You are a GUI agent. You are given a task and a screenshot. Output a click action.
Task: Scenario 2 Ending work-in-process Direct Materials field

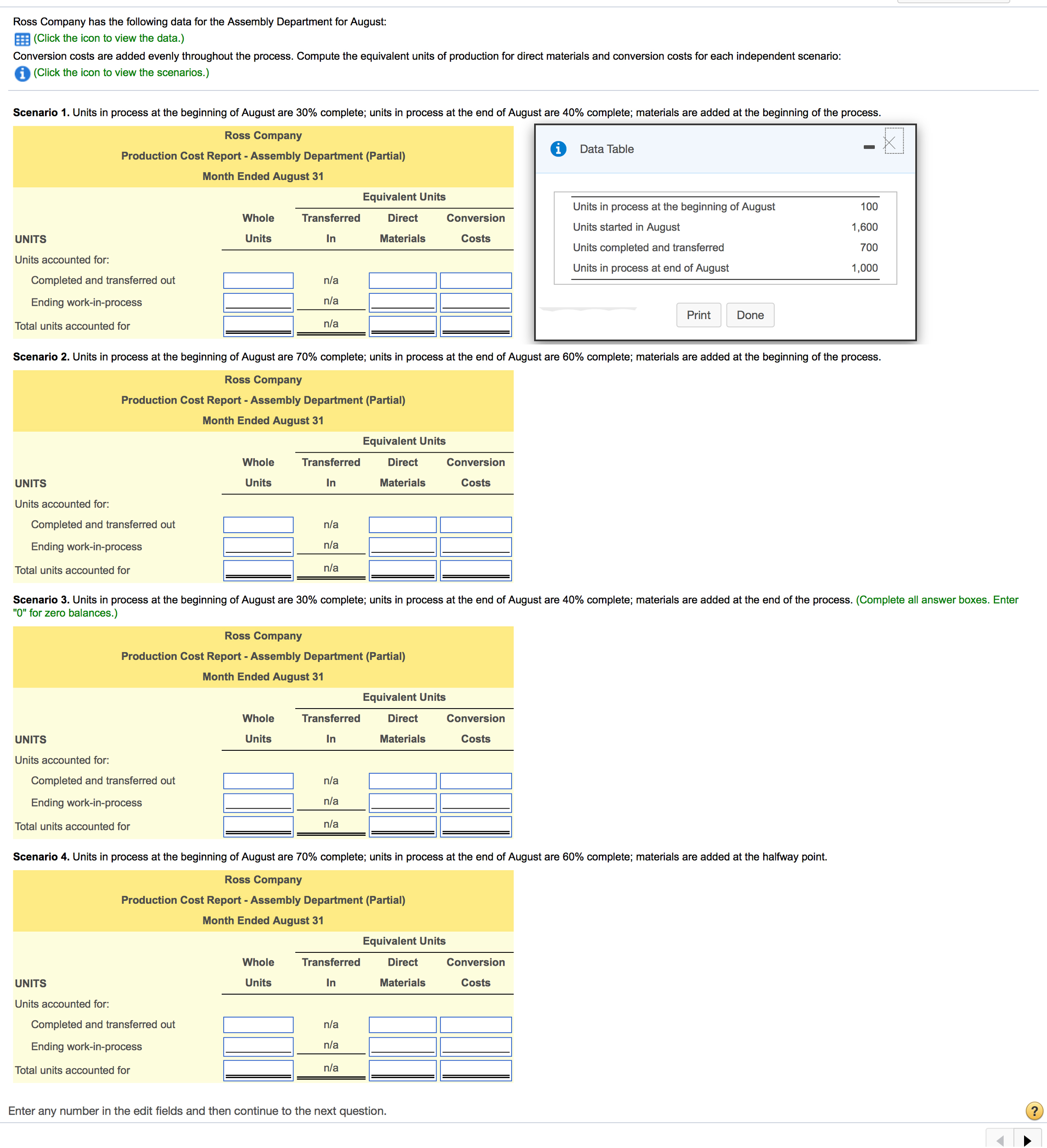pos(403,546)
